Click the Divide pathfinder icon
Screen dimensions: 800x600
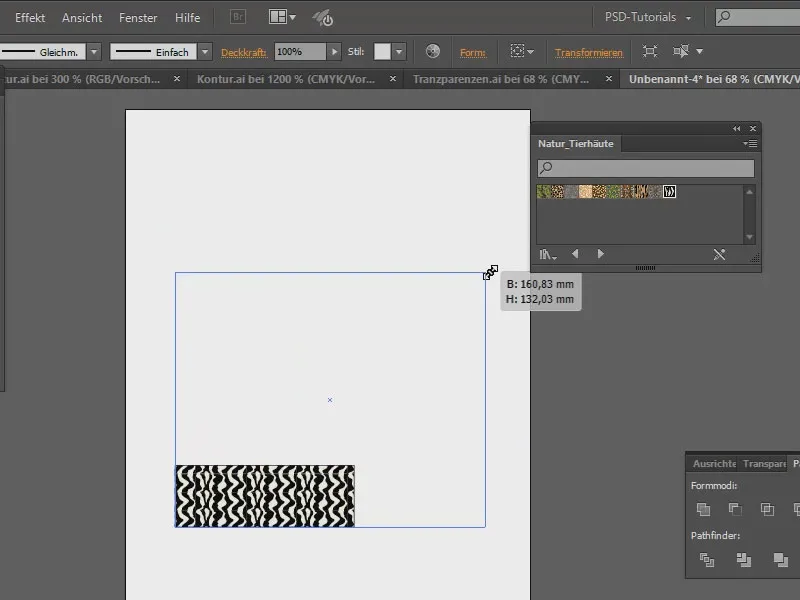(x=707, y=560)
